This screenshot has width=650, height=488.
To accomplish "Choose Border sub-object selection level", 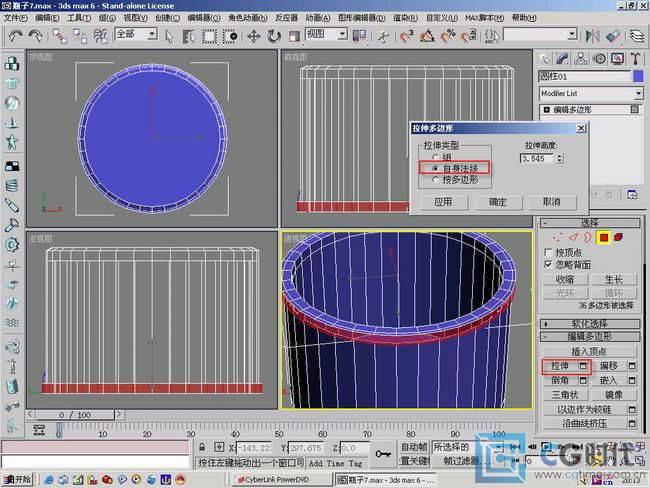I will pos(588,237).
